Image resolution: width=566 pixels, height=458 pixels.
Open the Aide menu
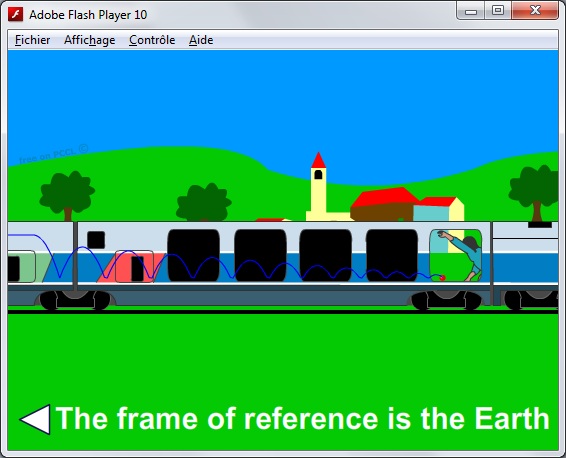pos(201,40)
